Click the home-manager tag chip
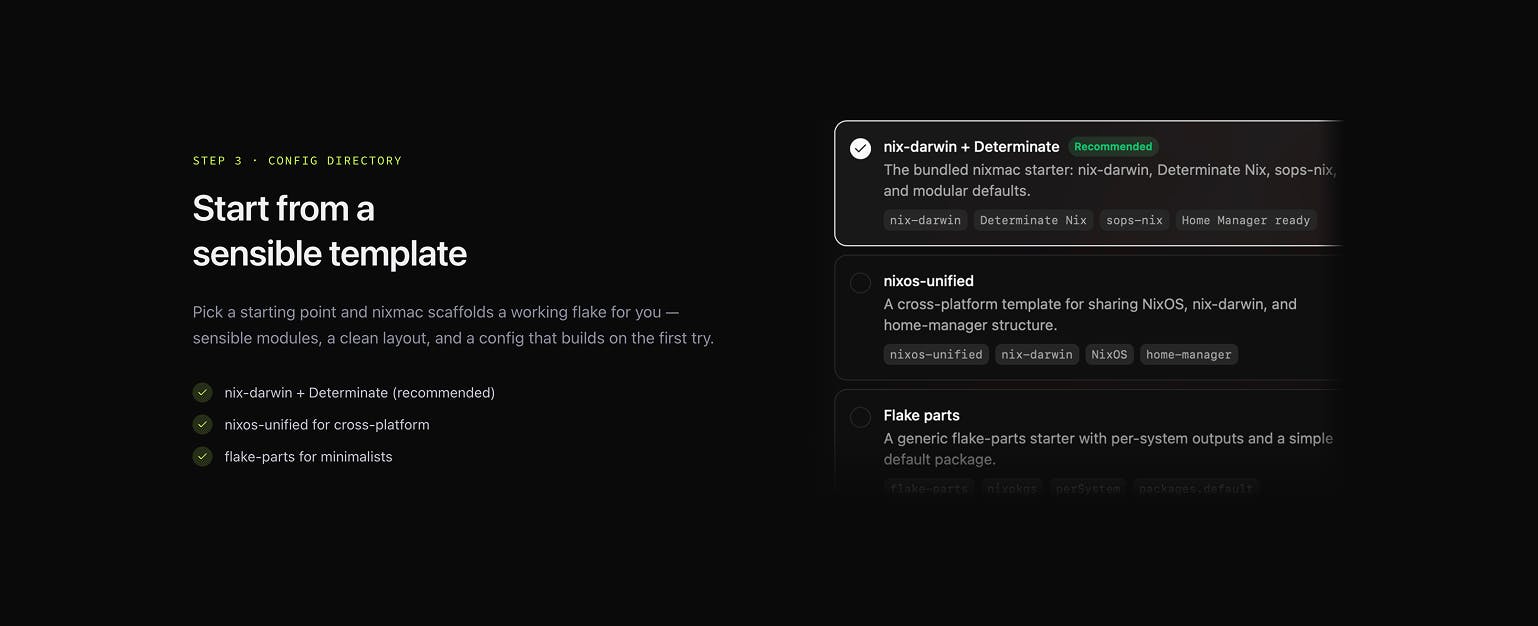This screenshot has height=626, width=1538. (x=1189, y=354)
